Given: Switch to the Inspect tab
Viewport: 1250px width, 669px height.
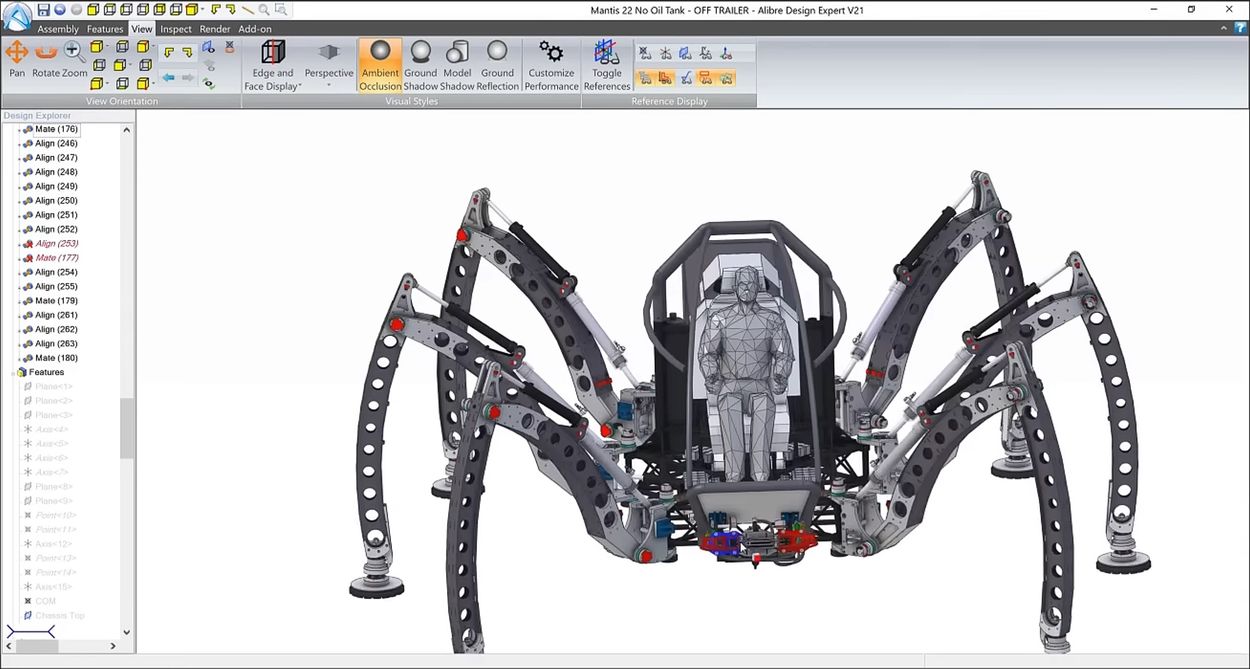Looking at the screenshot, I should tap(176, 29).
